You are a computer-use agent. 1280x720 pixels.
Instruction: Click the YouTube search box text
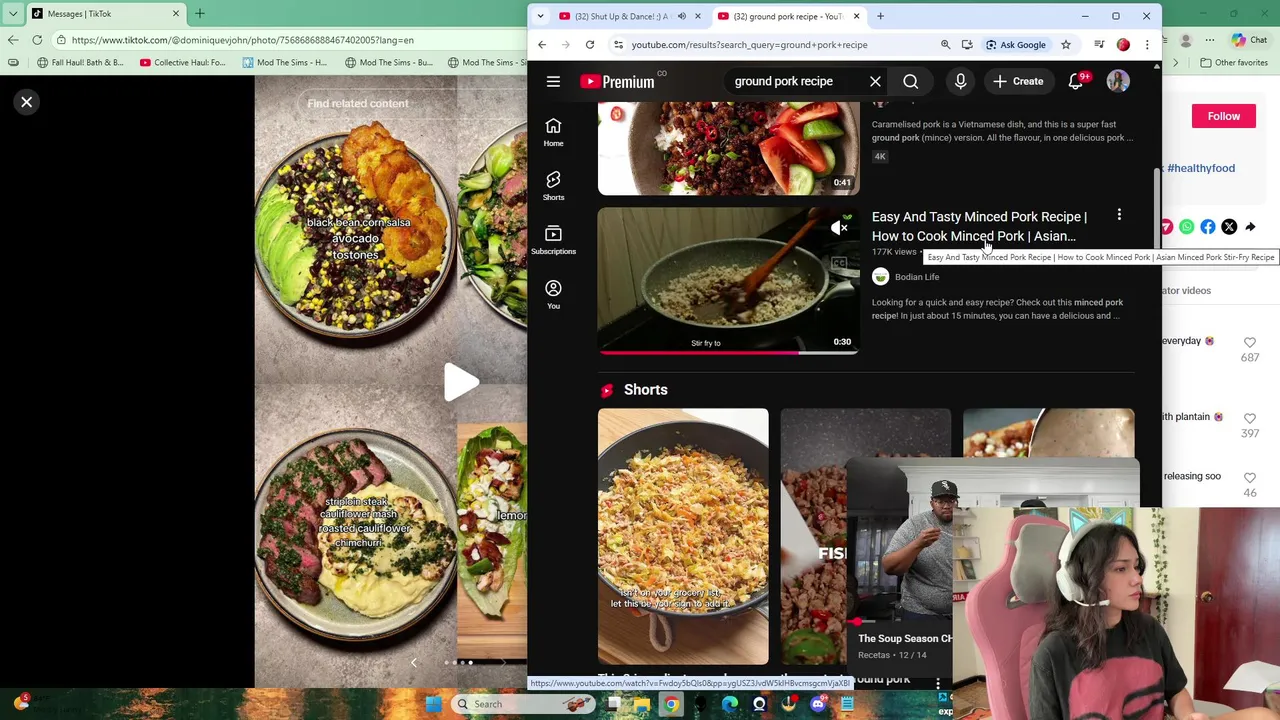[x=783, y=82]
